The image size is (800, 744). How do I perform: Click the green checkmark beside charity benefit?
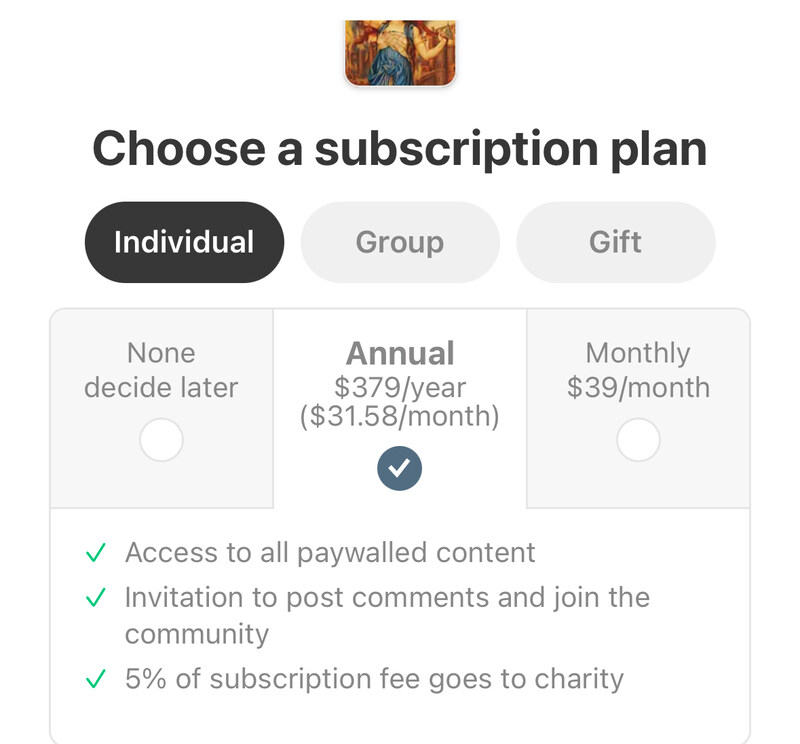click(96, 680)
